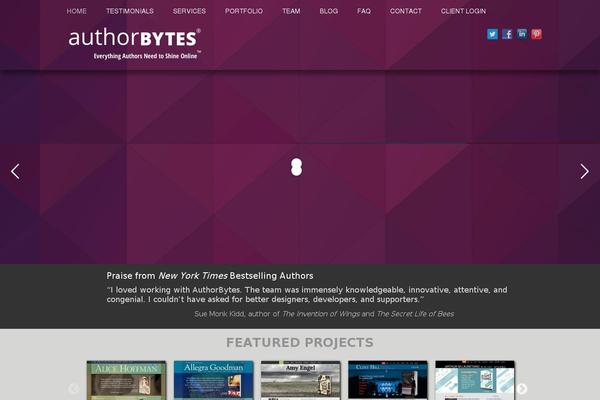This screenshot has width=600, height=400.
Task: Click the white loading indicator in the slider
Action: (x=296, y=167)
